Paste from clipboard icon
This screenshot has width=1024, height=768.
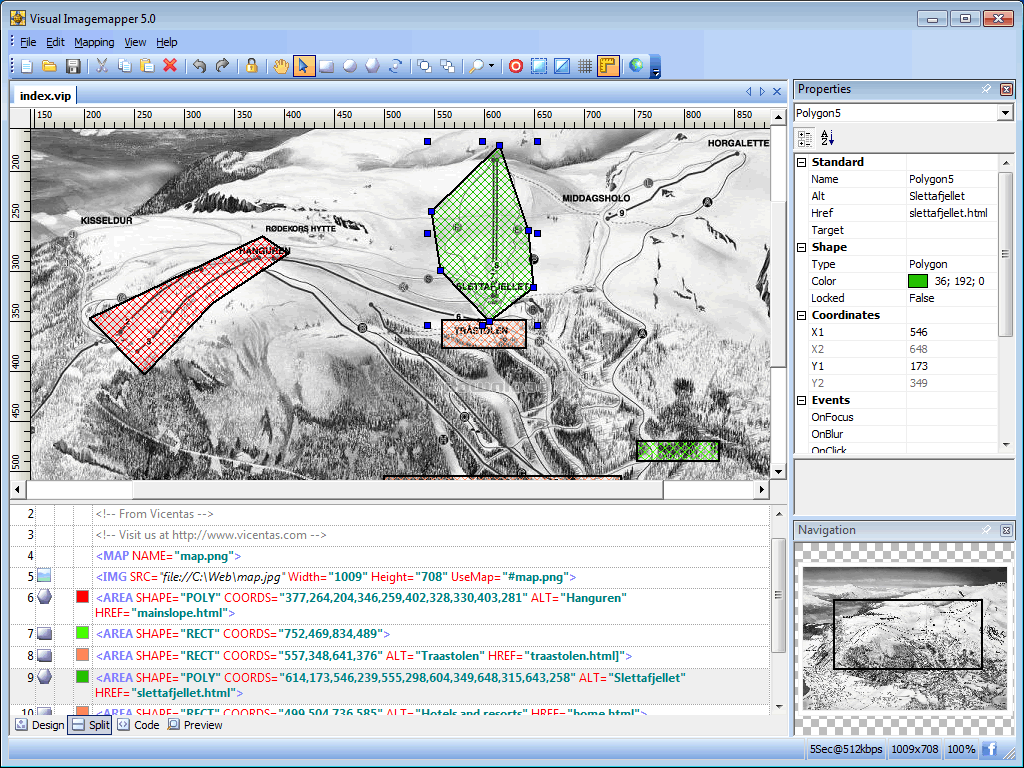(148, 66)
